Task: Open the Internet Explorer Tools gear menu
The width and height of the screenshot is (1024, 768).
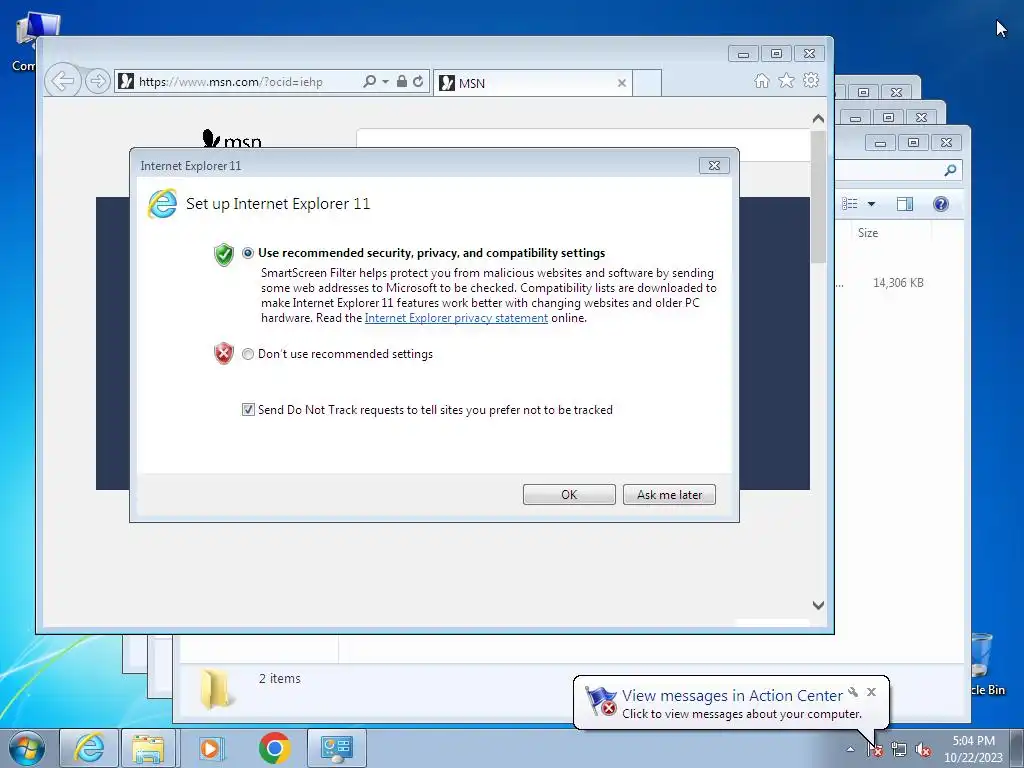Action: [x=811, y=80]
